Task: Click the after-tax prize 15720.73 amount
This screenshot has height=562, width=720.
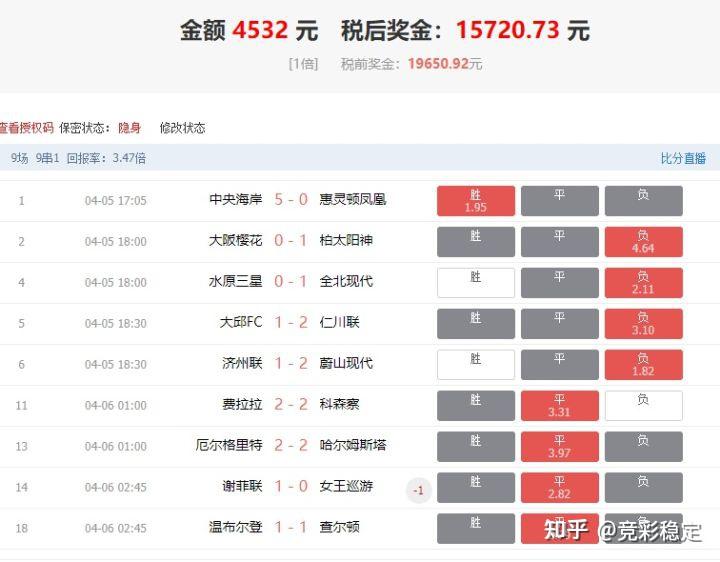Action: pos(507,30)
